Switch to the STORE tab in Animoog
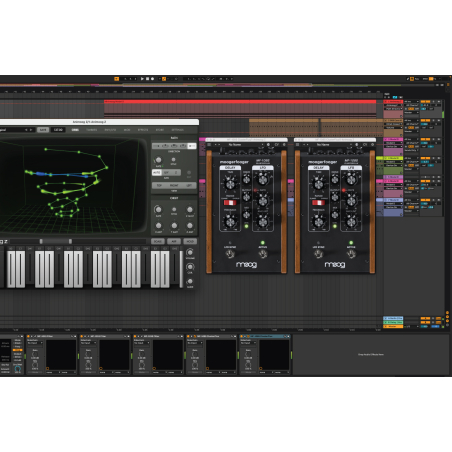 tap(160, 130)
